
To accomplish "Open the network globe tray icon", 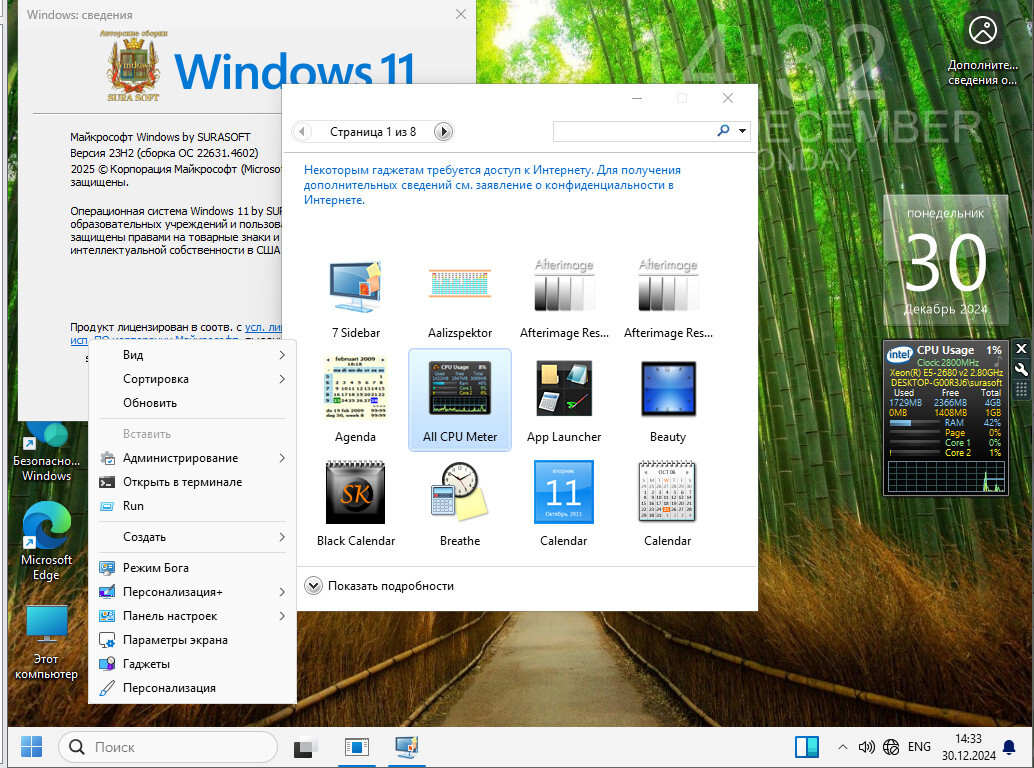I will coord(891,747).
